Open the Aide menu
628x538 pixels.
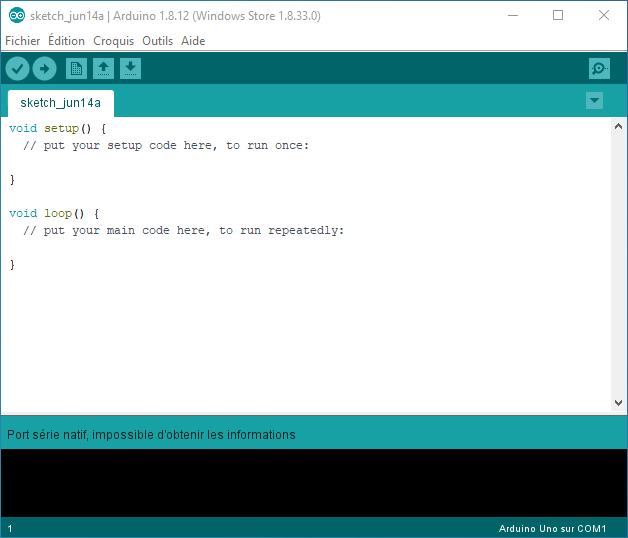pyautogui.click(x=193, y=41)
